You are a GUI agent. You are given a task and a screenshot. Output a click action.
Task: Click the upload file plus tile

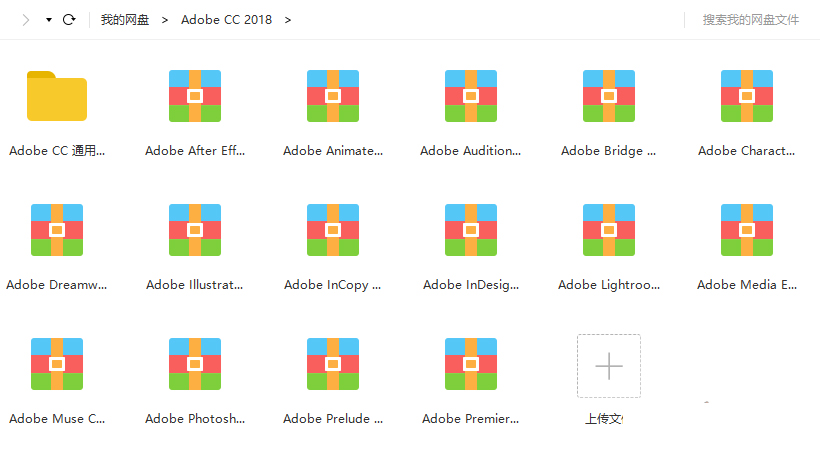click(609, 366)
